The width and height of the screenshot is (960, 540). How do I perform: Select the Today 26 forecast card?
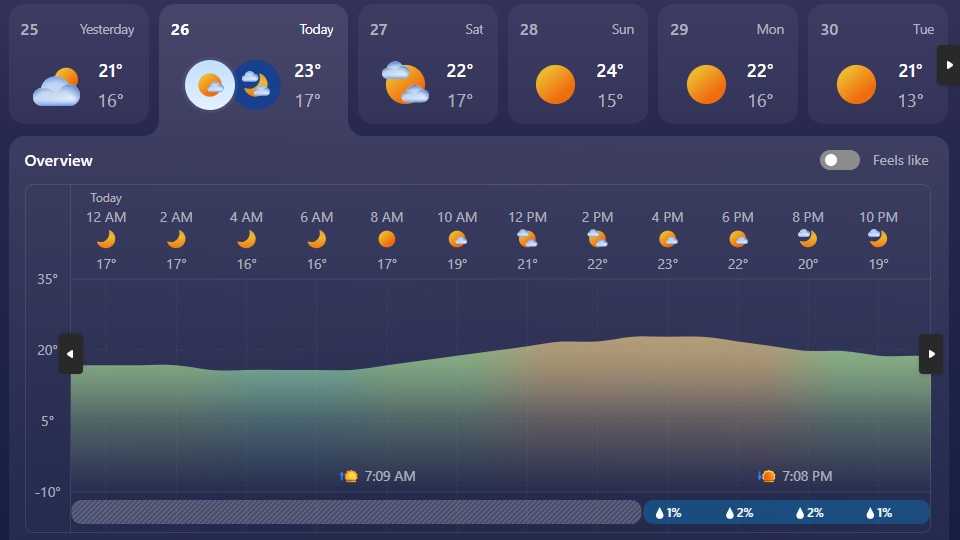(253, 69)
